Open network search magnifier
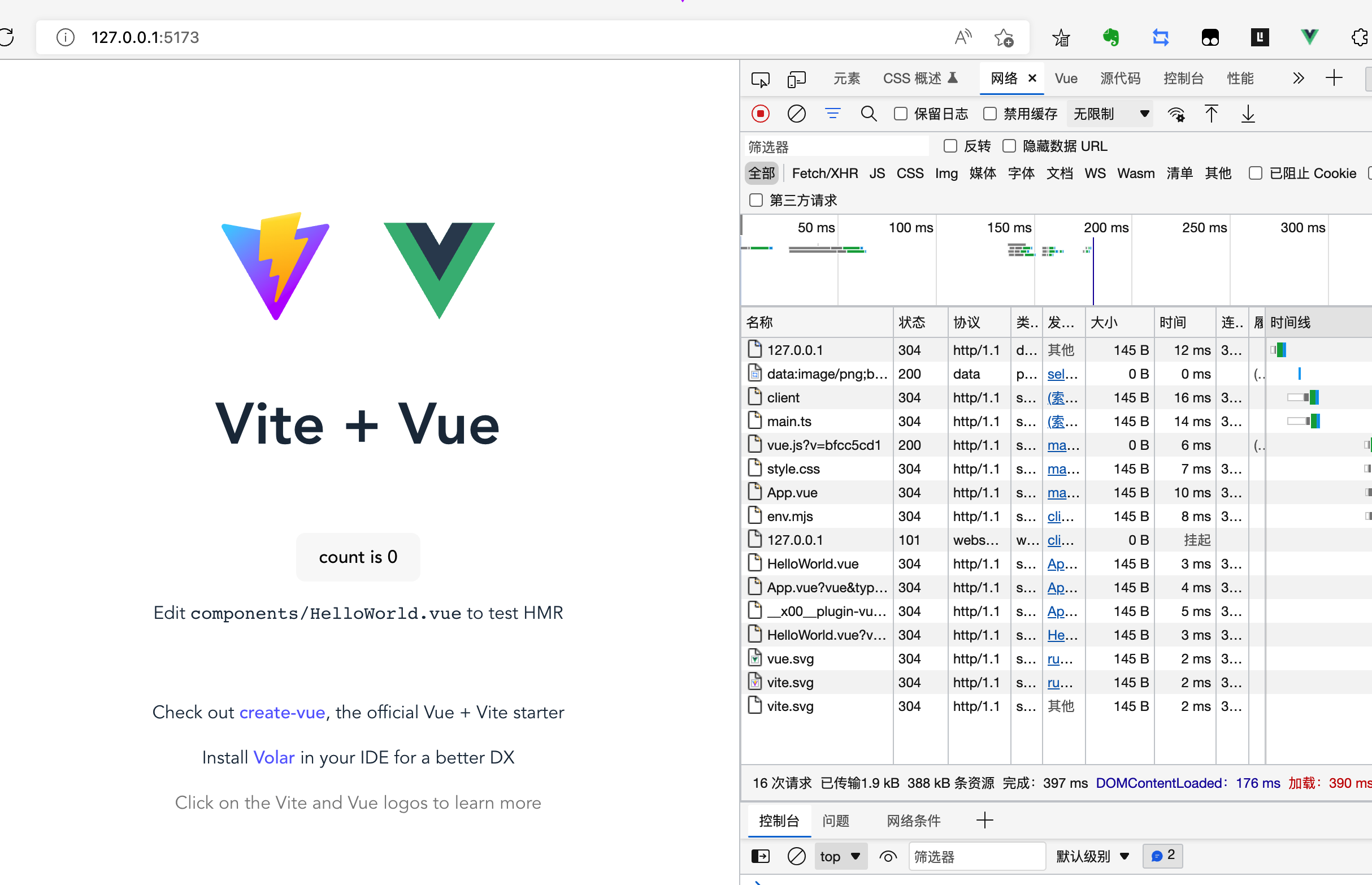Viewport: 1372px width, 885px height. click(x=868, y=114)
